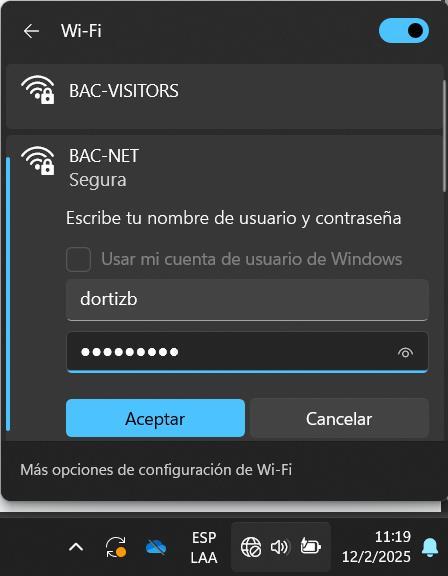448x576 pixels.
Task: Focus the password input field
Action: click(x=247, y=352)
